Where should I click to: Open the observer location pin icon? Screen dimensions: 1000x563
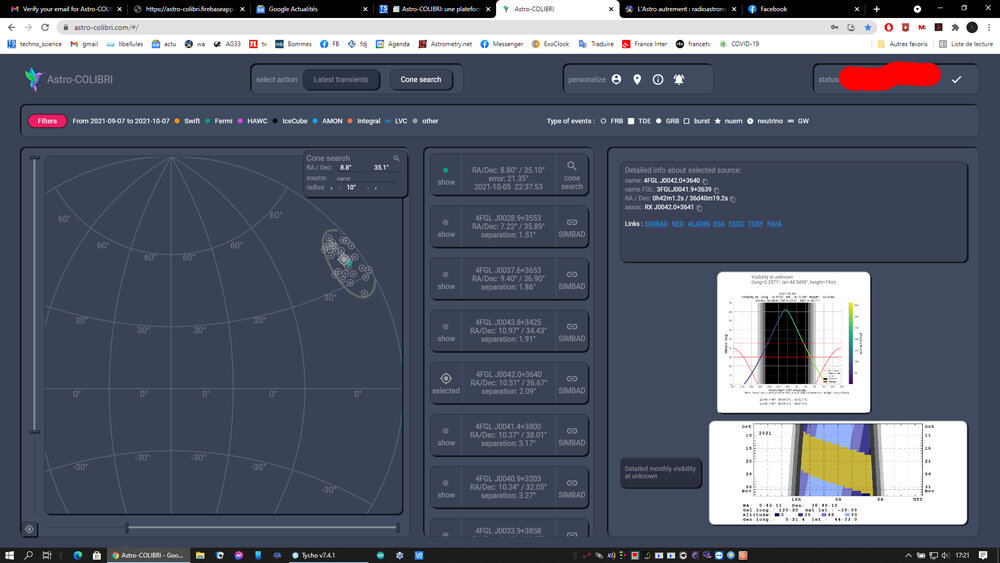click(x=637, y=79)
